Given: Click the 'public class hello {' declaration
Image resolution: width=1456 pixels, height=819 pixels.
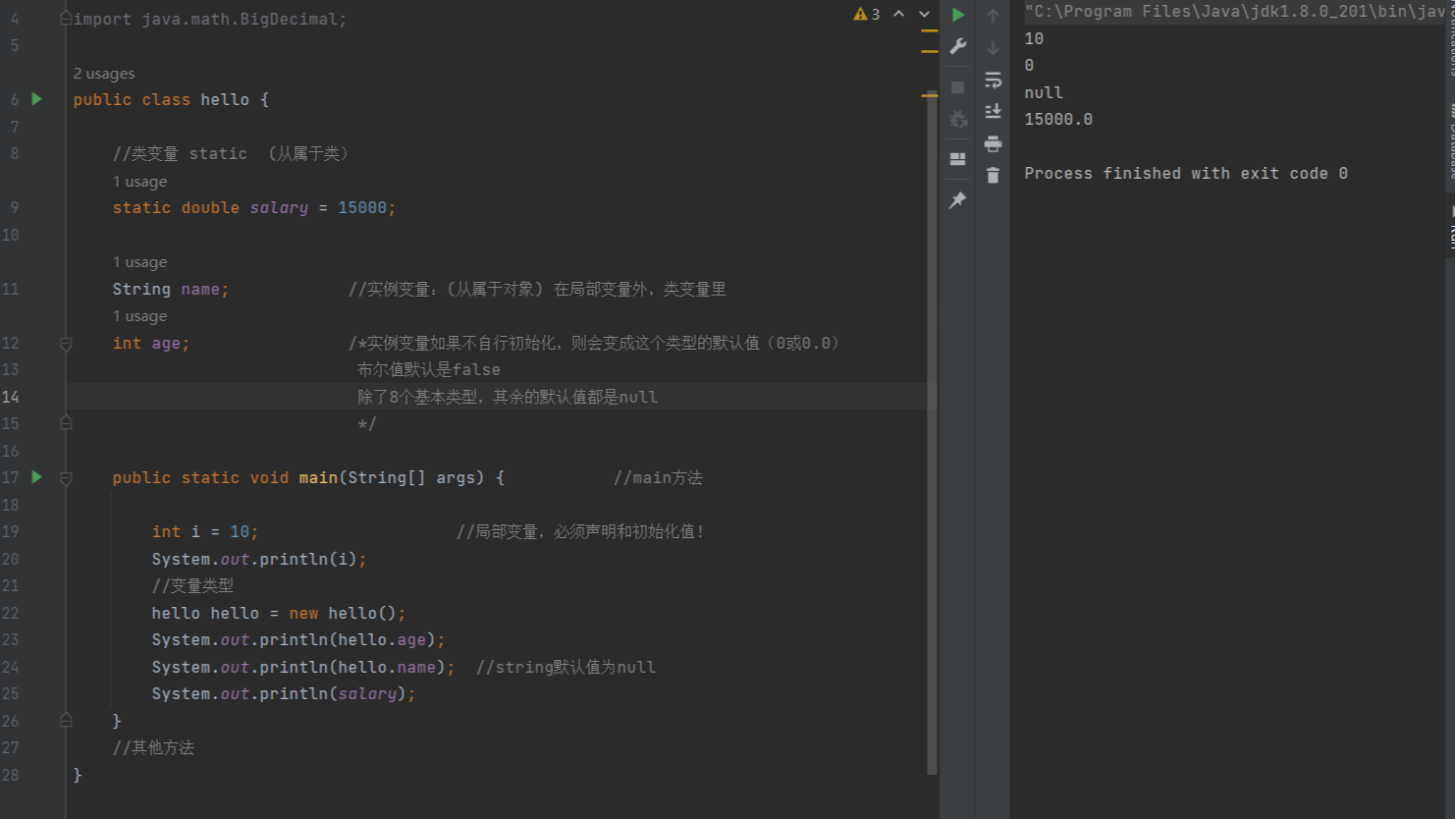Looking at the screenshot, I should [171, 99].
